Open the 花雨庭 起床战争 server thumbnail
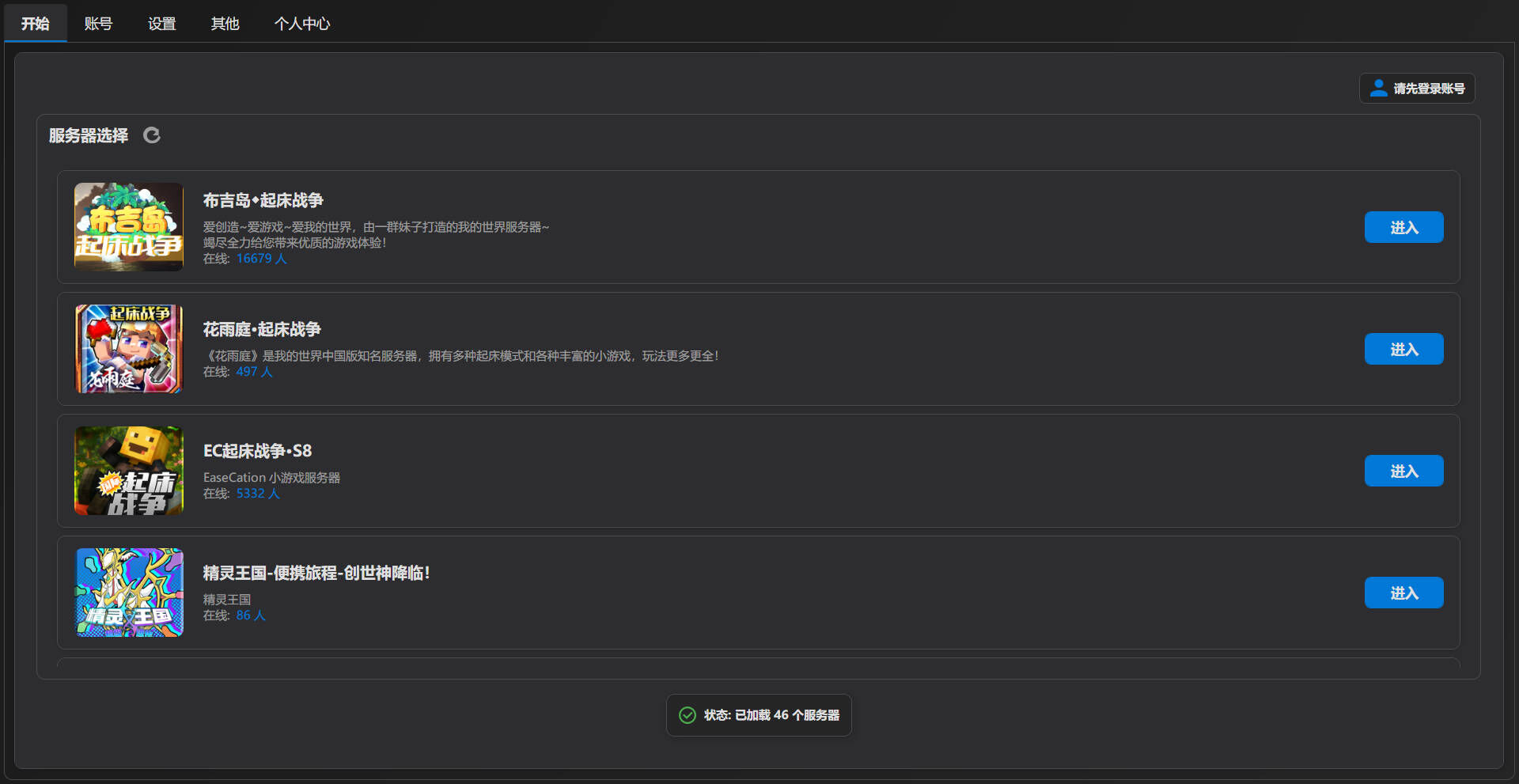 tap(129, 349)
